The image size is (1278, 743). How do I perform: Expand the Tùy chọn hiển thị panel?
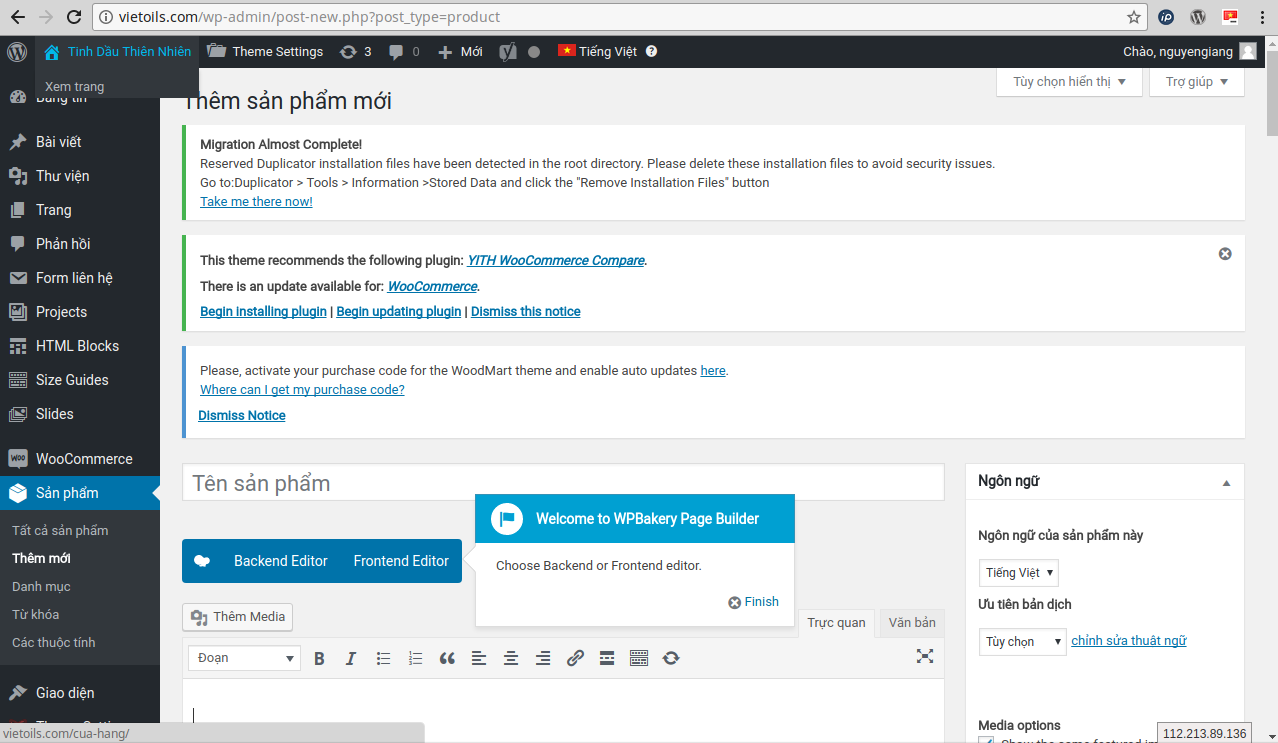pos(1069,82)
